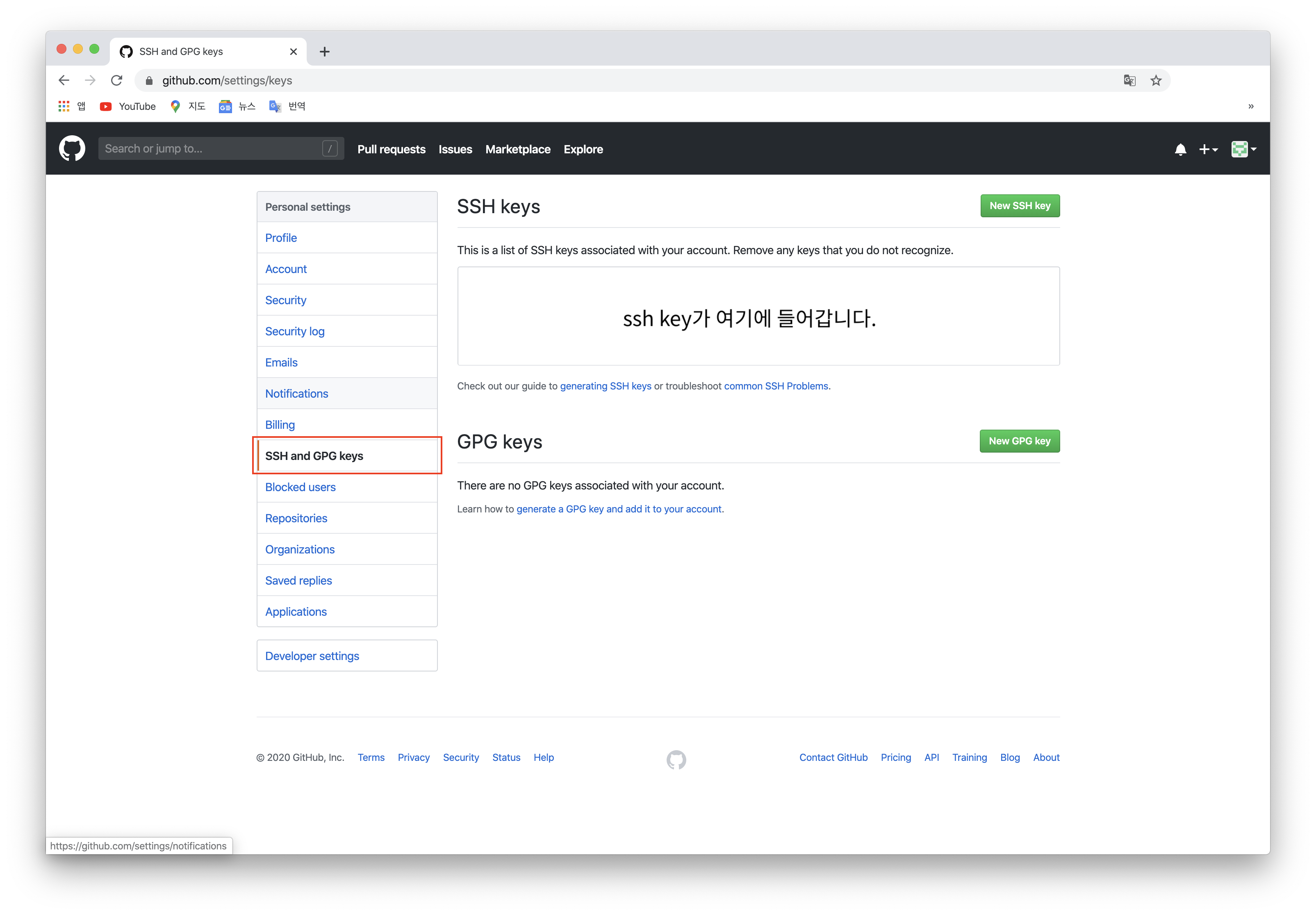Click the Google Translate icon in address bar

(1129, 80)
